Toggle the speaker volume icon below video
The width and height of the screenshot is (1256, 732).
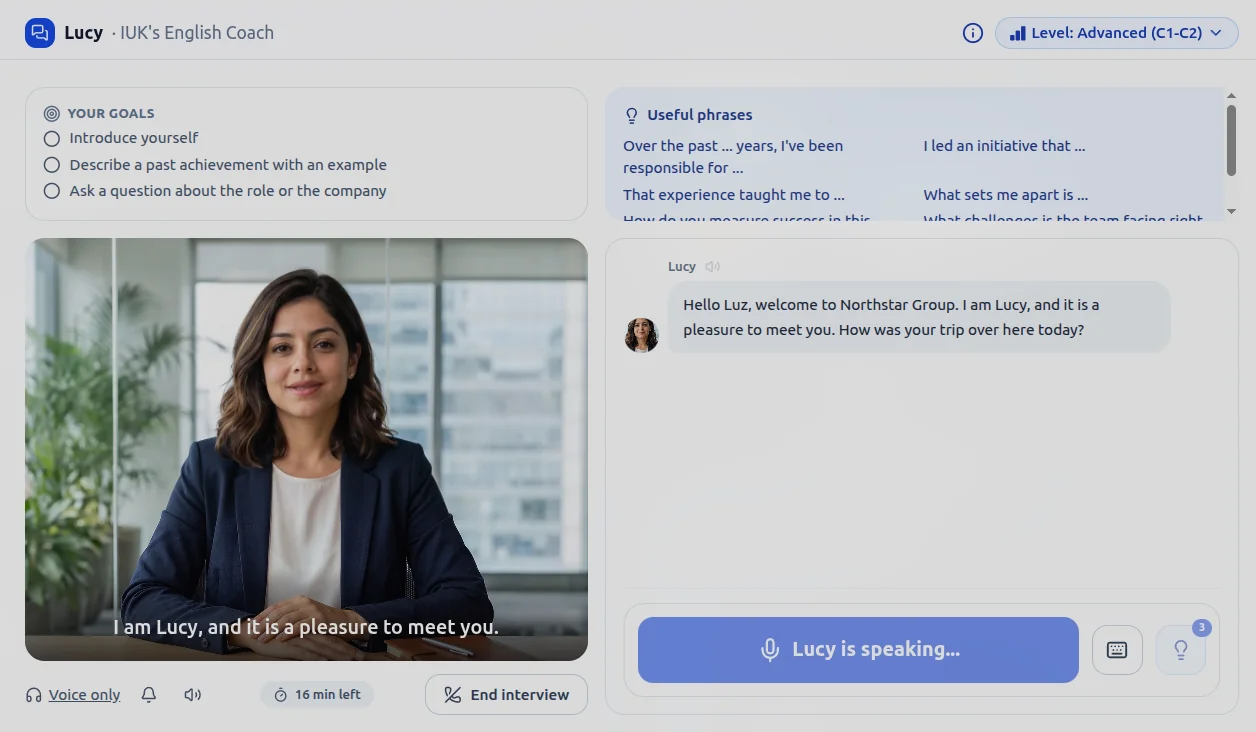point(193,695)
